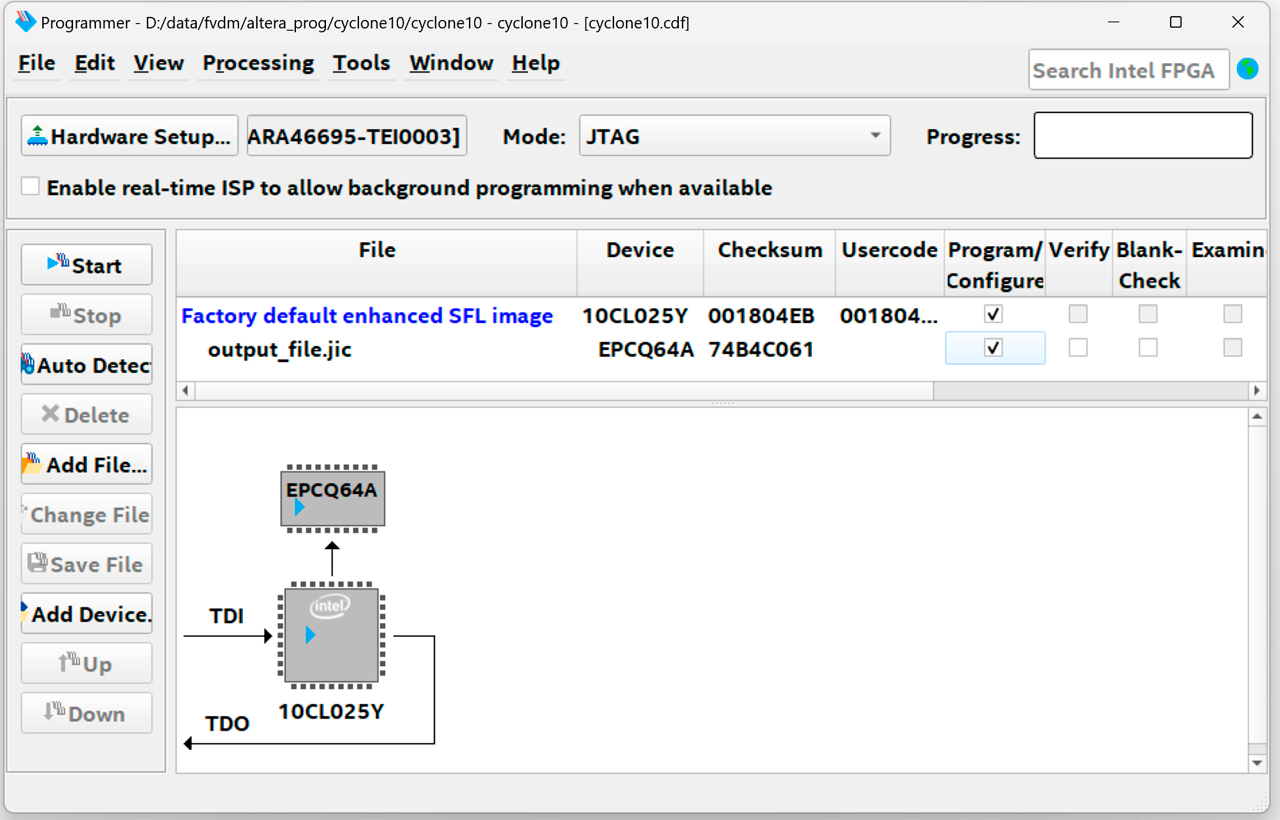
Task: Toggle Verify checkbox for output_file.jic row
Action: point(1078,348)
